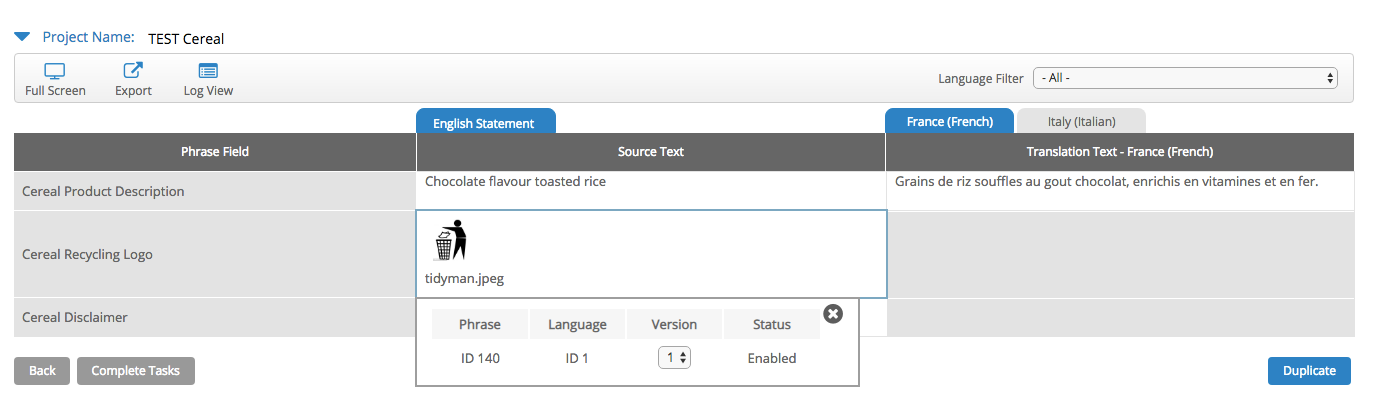Click the ID 1 language link

click(577, 358)
